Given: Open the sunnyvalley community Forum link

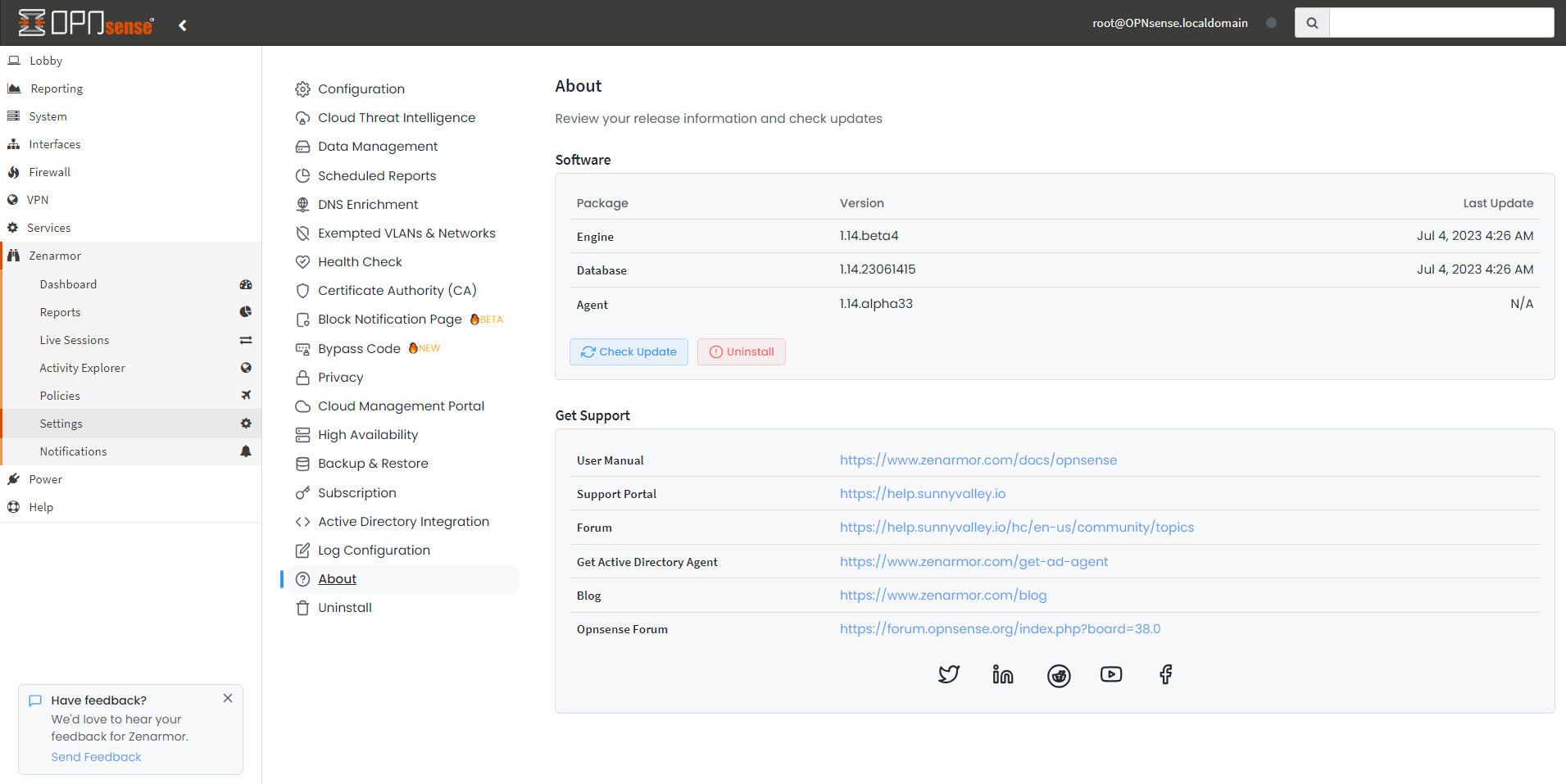Looking at the screenshot, I should click(x=1016, y=528).
